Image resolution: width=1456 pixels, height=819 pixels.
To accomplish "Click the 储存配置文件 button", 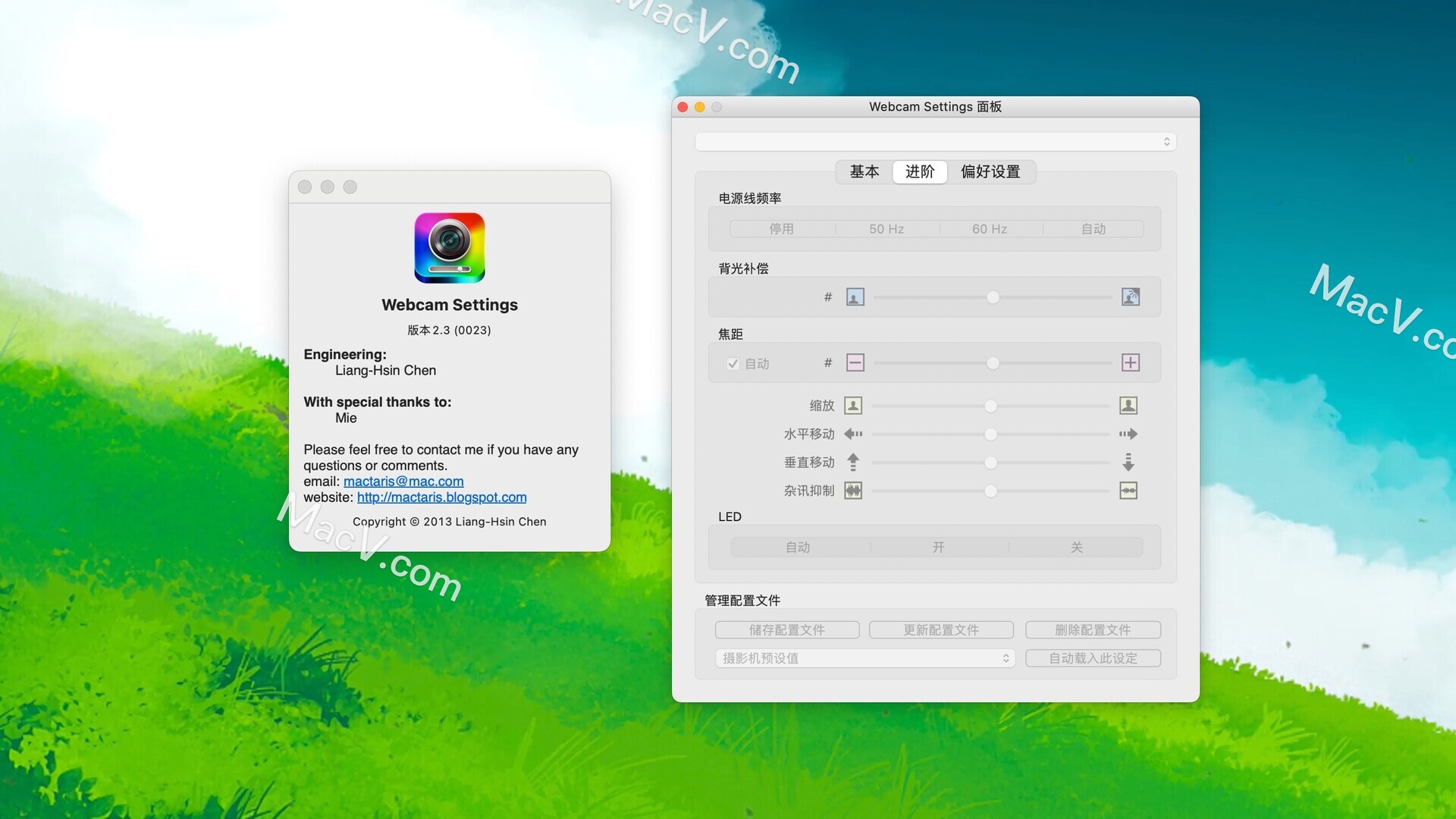I will pos(787,630).
